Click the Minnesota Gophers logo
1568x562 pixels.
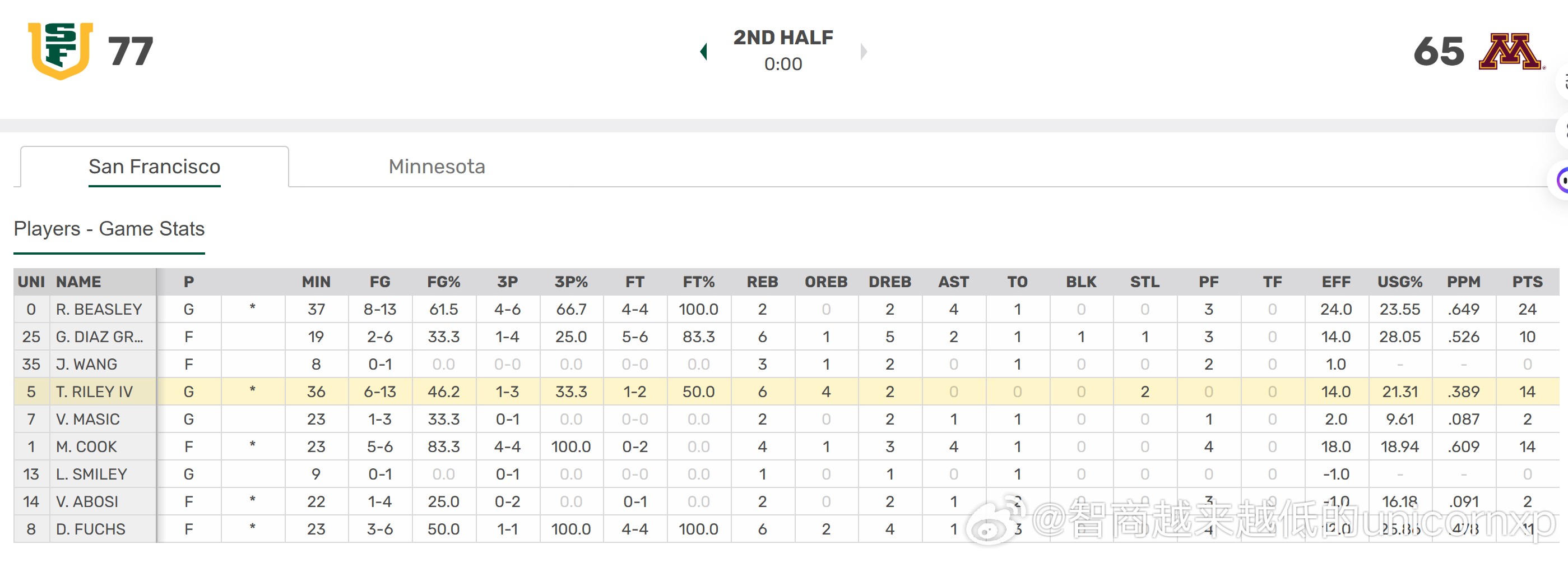[x=1510, y=52]
